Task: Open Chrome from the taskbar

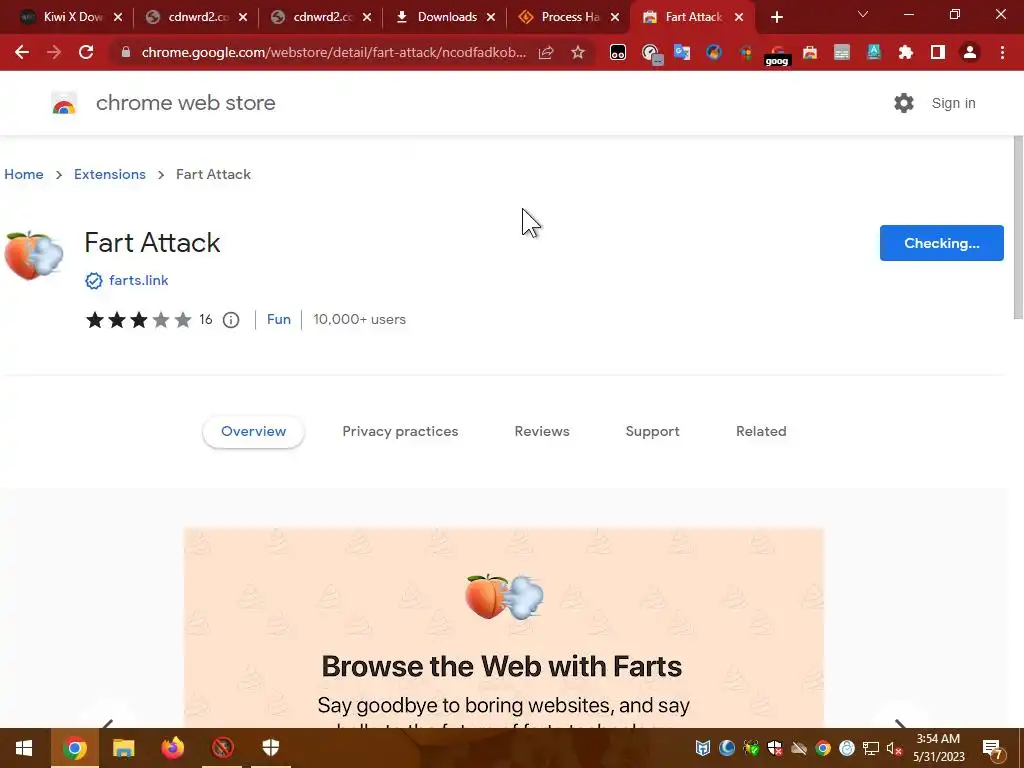Action: (x=74, y=748)
